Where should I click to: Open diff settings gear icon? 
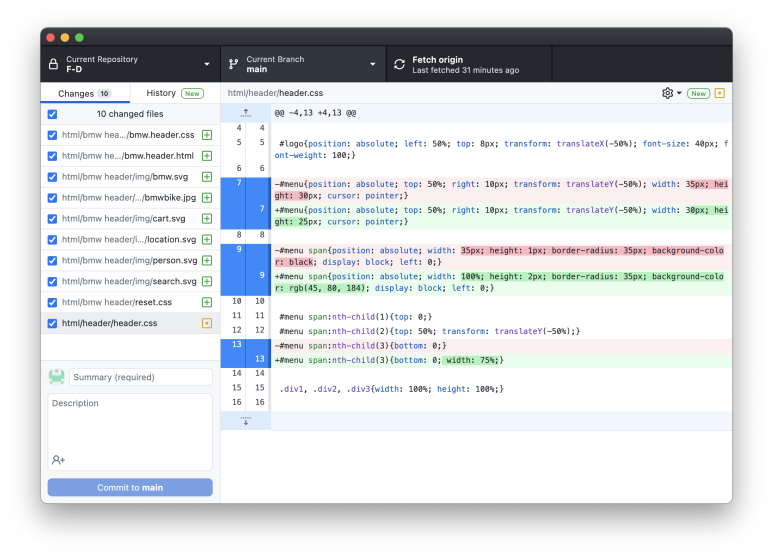[x=667, y=93]
